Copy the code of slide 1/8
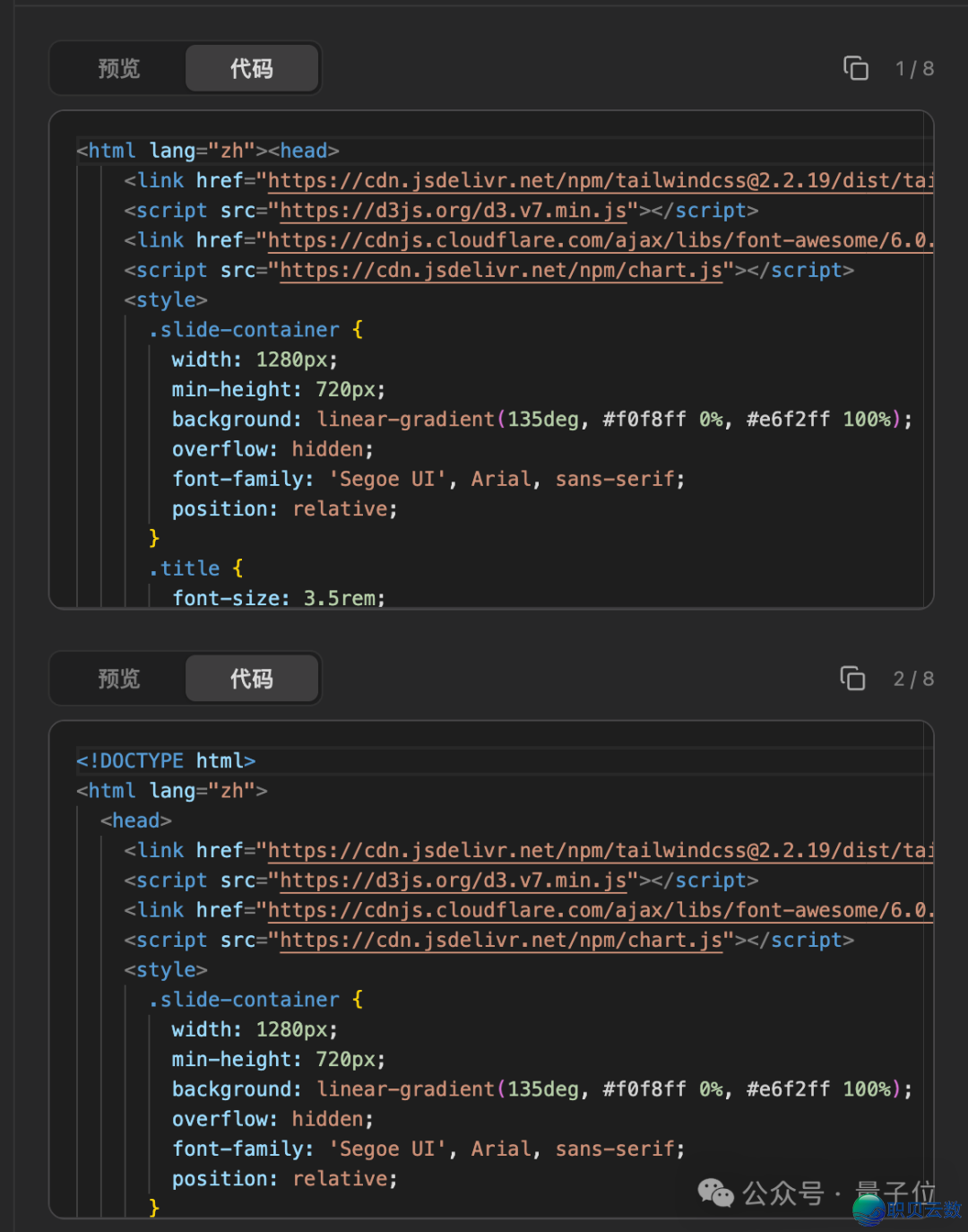This screenshot has height=1232, width=968. point(856,68)
